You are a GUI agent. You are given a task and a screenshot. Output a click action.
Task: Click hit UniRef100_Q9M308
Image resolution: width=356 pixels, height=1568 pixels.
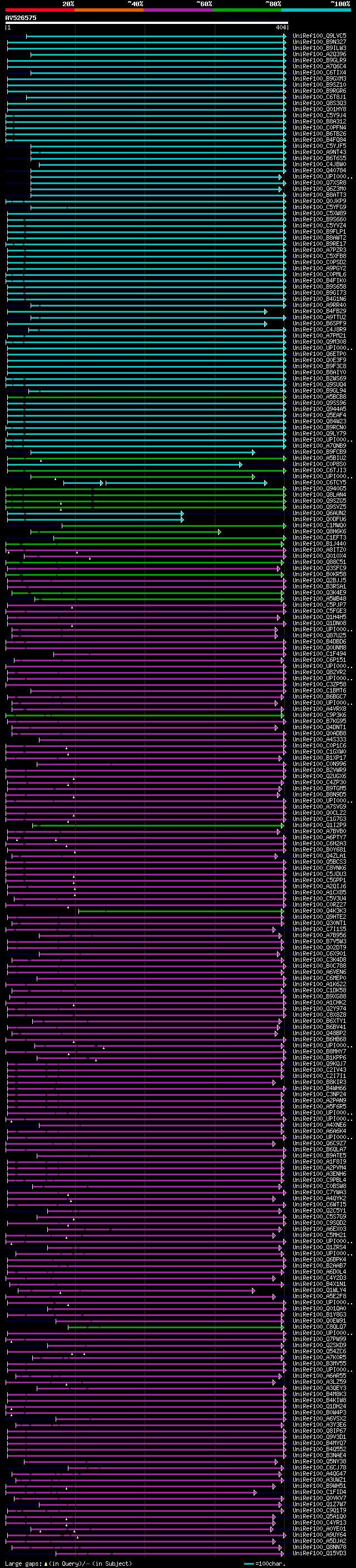point(319,342)
